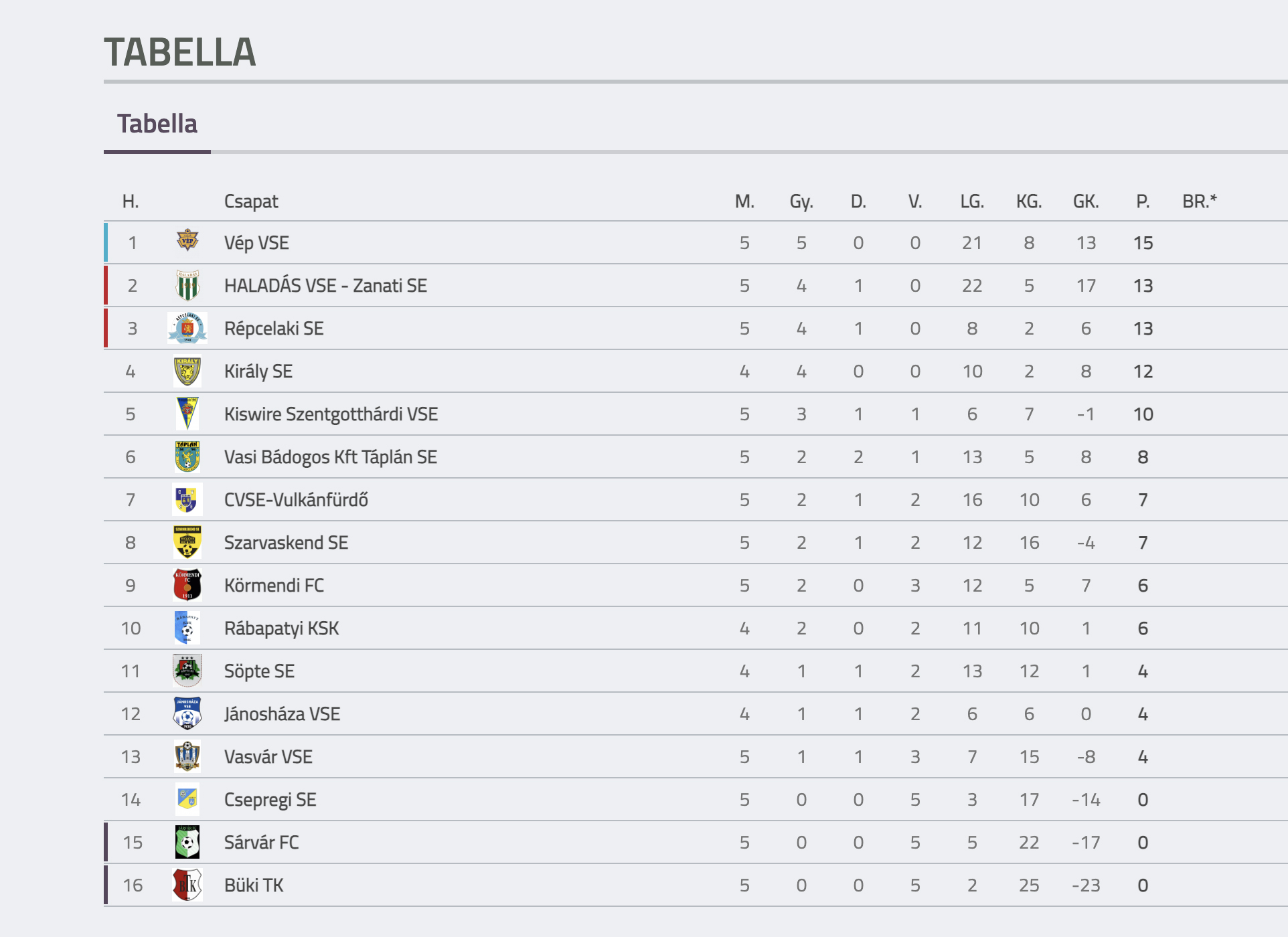
Task: Select the Szarvaskend SE yellow badge
Action: (187, 543)
